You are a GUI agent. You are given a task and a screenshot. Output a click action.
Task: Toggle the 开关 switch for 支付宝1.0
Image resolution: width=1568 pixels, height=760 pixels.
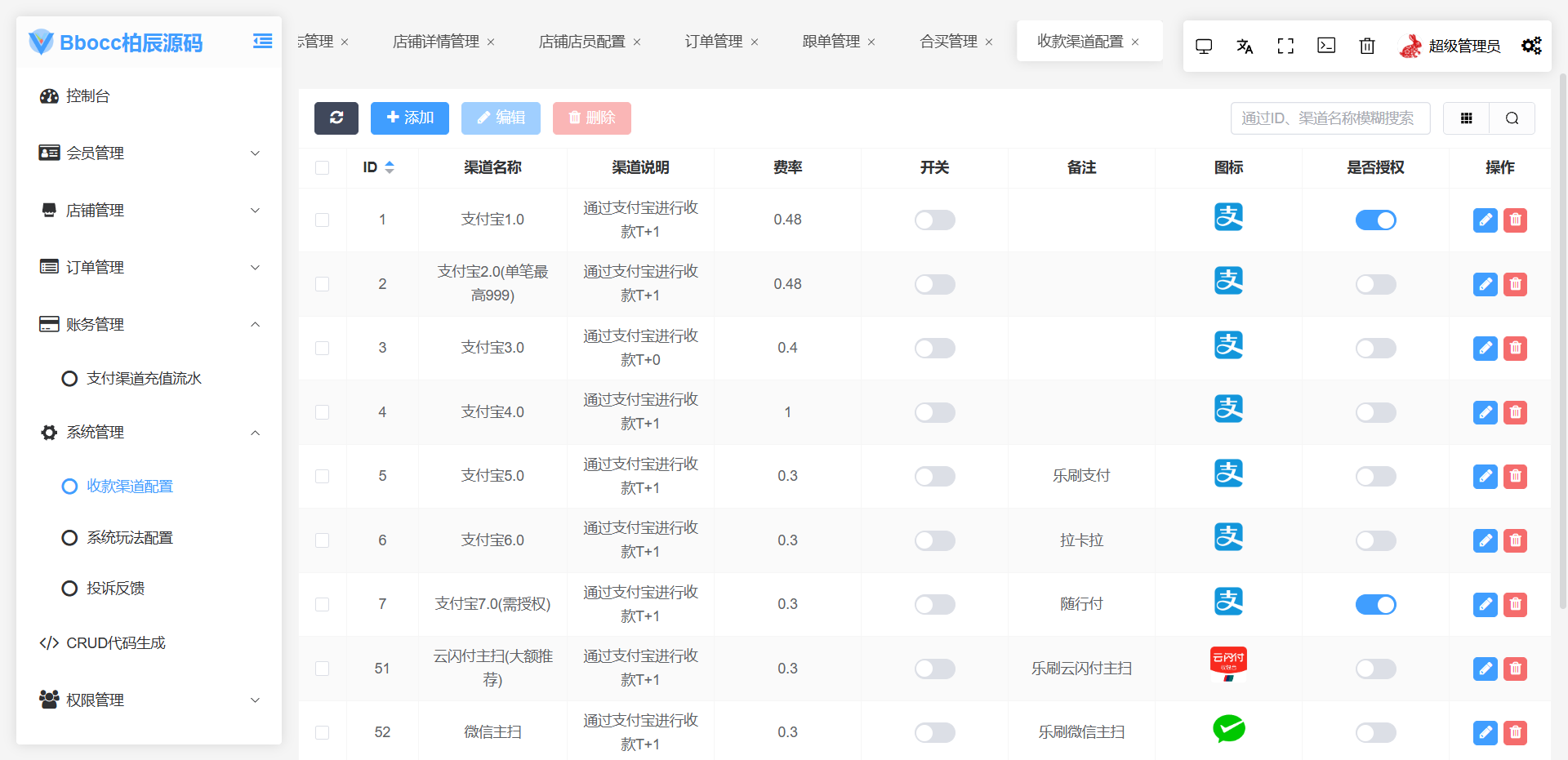coord(935,220)
